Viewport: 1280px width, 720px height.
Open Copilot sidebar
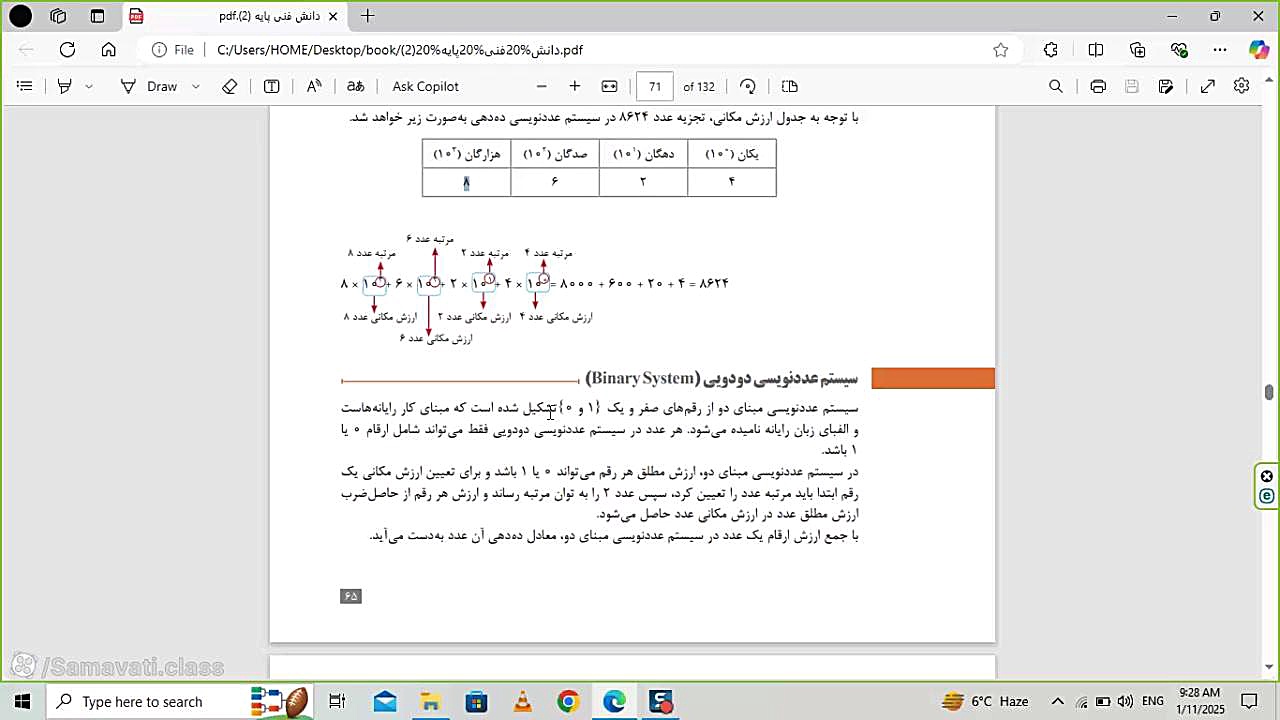[x=1259, y=50]
